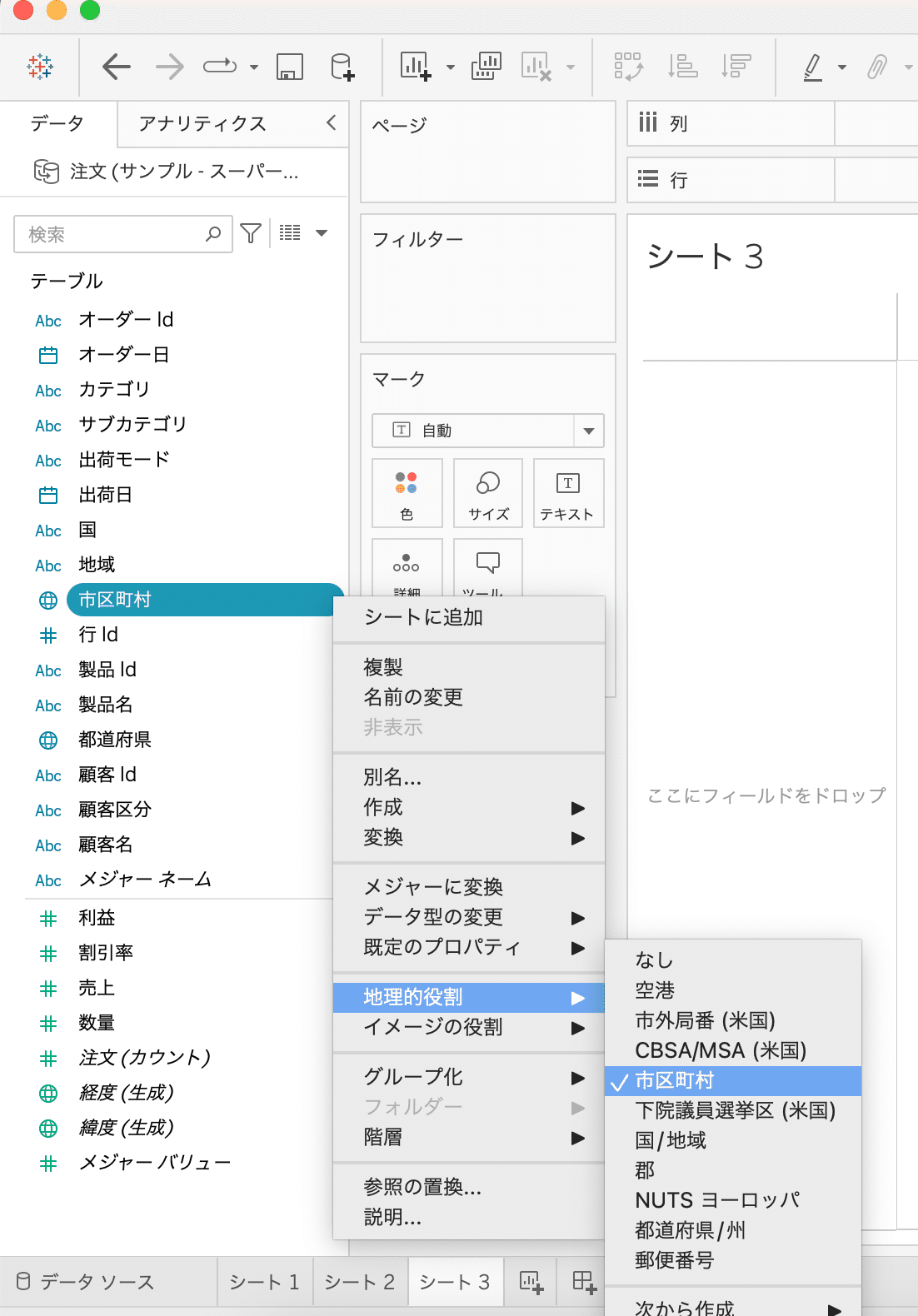The height and width of the screenshot is (1316, 918).
Task: Click the duplicate sheet icon
Action: click(x=486, y=66)
